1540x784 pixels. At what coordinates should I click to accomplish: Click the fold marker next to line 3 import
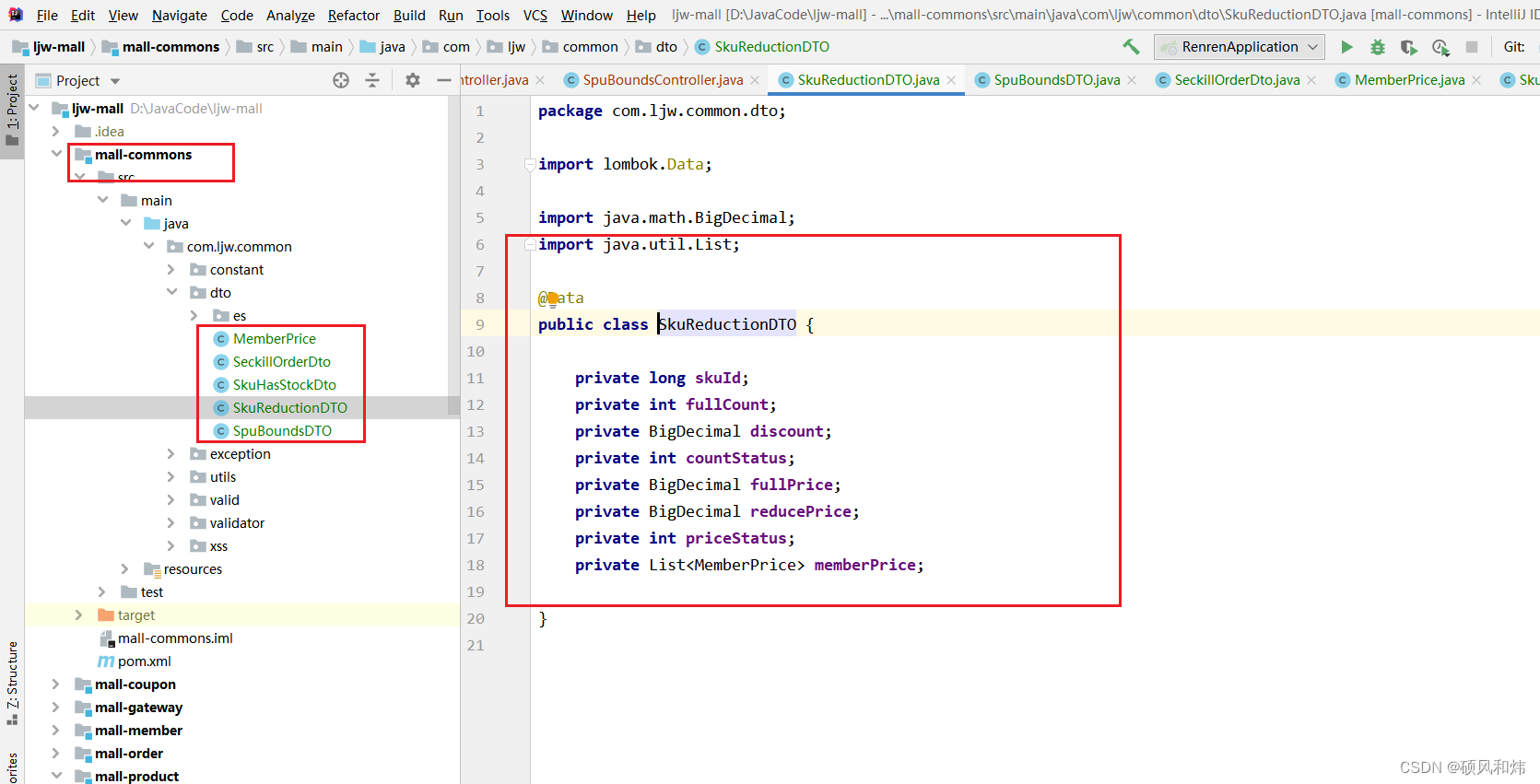point(529,164)
